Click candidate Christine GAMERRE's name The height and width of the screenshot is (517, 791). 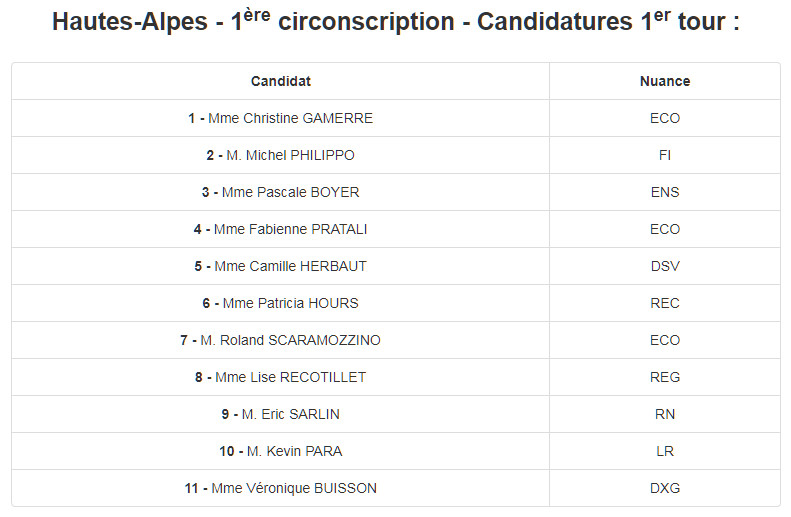click(290, 118)
